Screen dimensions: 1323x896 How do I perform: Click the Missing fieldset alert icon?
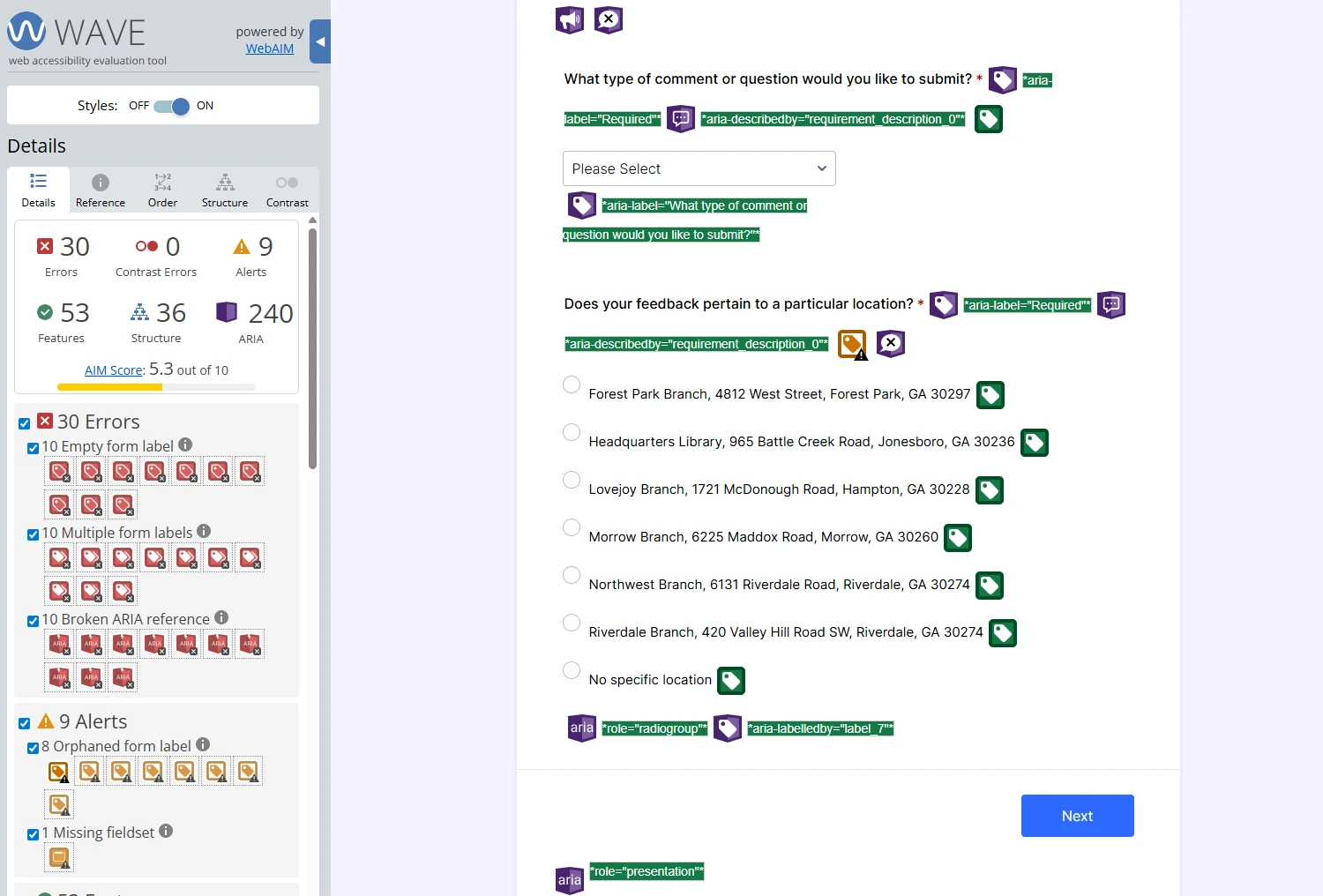58,856
